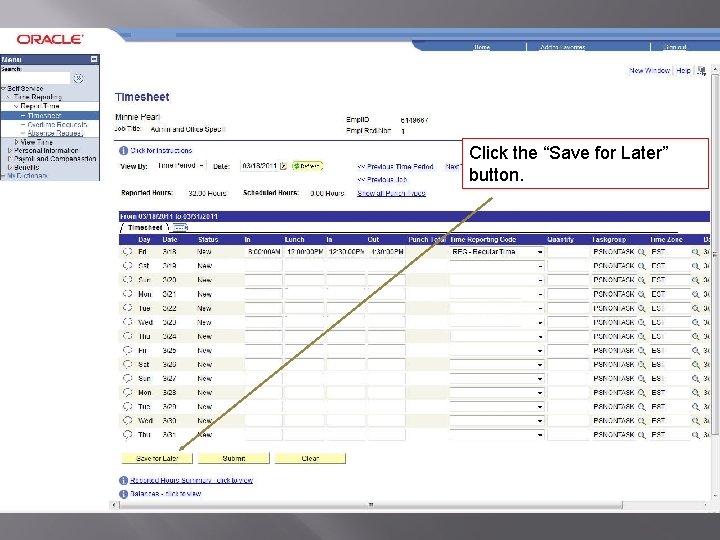Open comments bubble for Wed 3/23 row
This screenshot has width=720, height=540.
point(128,322)
